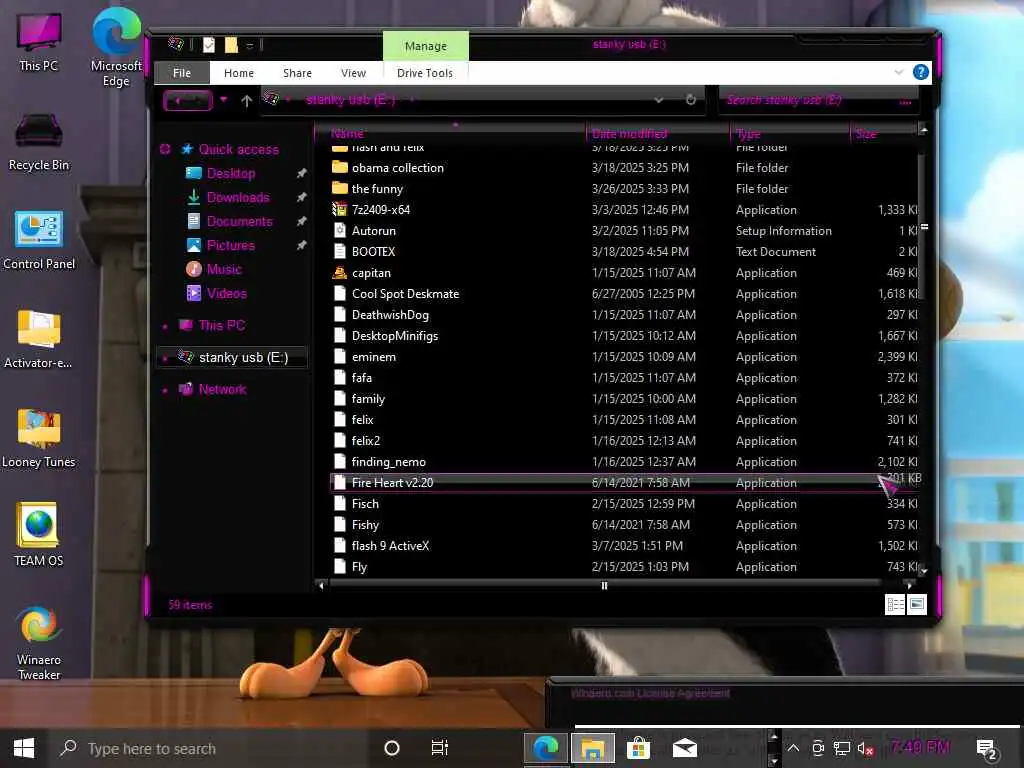The width and height of the screenshot is (1024, 768).
Task: Open the Drive Tools tab
Action: tap(424, 72)
